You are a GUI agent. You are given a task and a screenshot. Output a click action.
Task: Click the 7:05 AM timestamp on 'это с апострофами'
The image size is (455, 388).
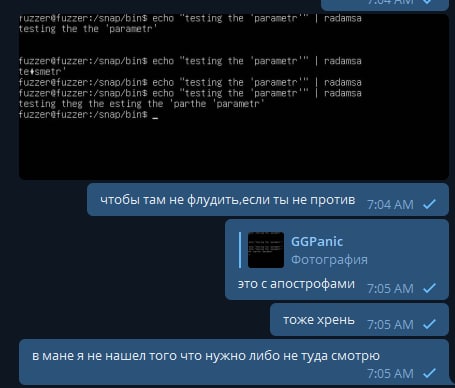click(x=390, y=289)
